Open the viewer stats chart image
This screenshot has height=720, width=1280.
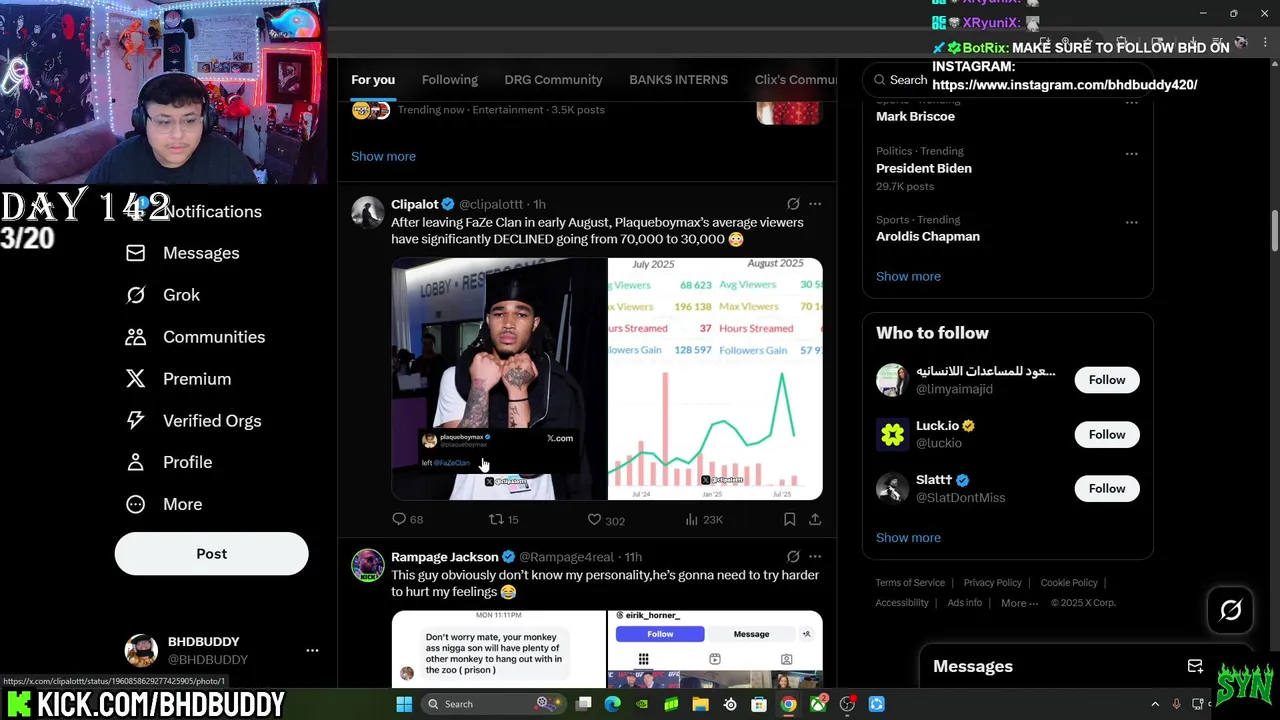715,379
